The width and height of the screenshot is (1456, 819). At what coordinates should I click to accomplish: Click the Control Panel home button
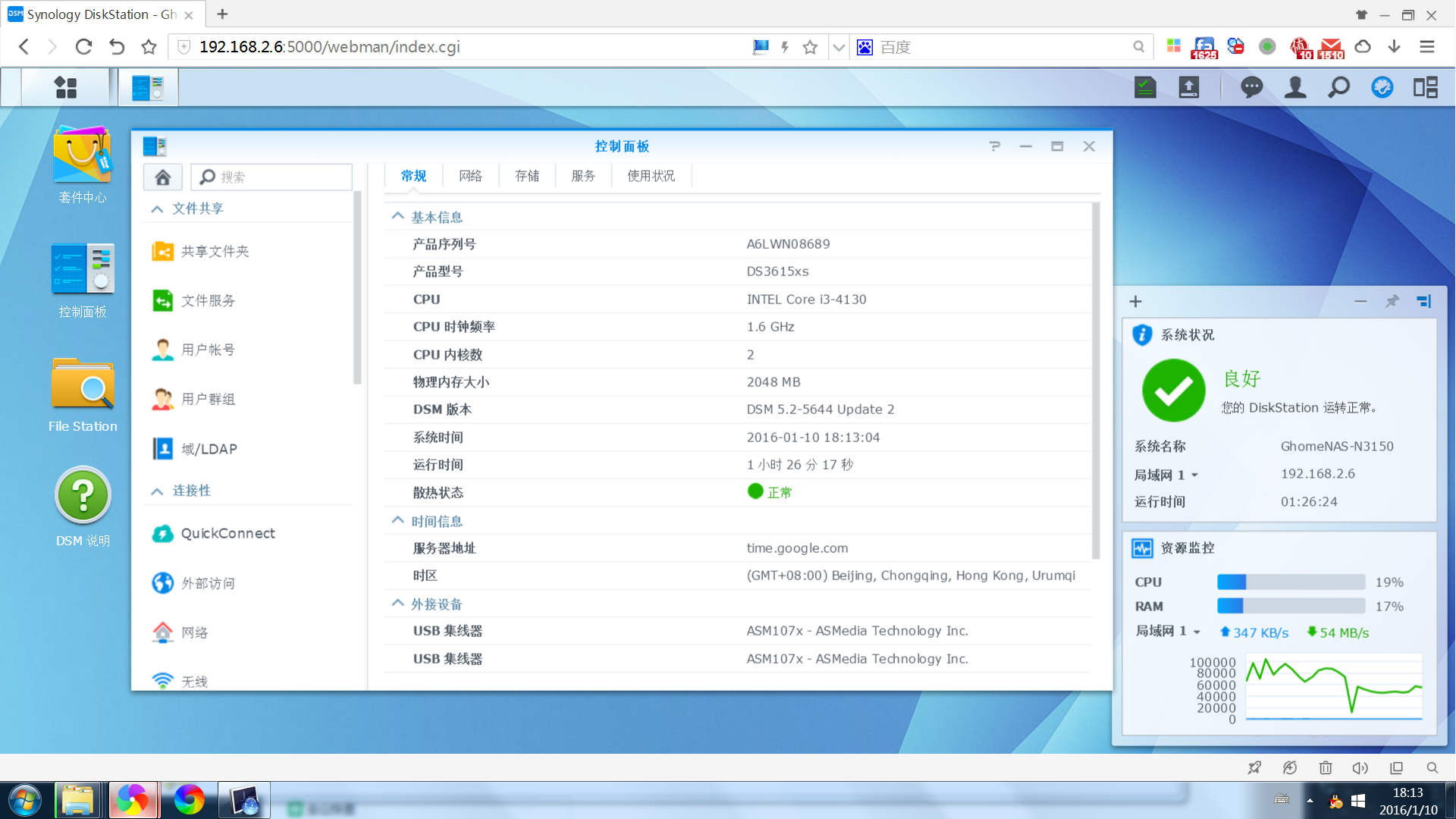pyautogui.click(x=162, y=177)
